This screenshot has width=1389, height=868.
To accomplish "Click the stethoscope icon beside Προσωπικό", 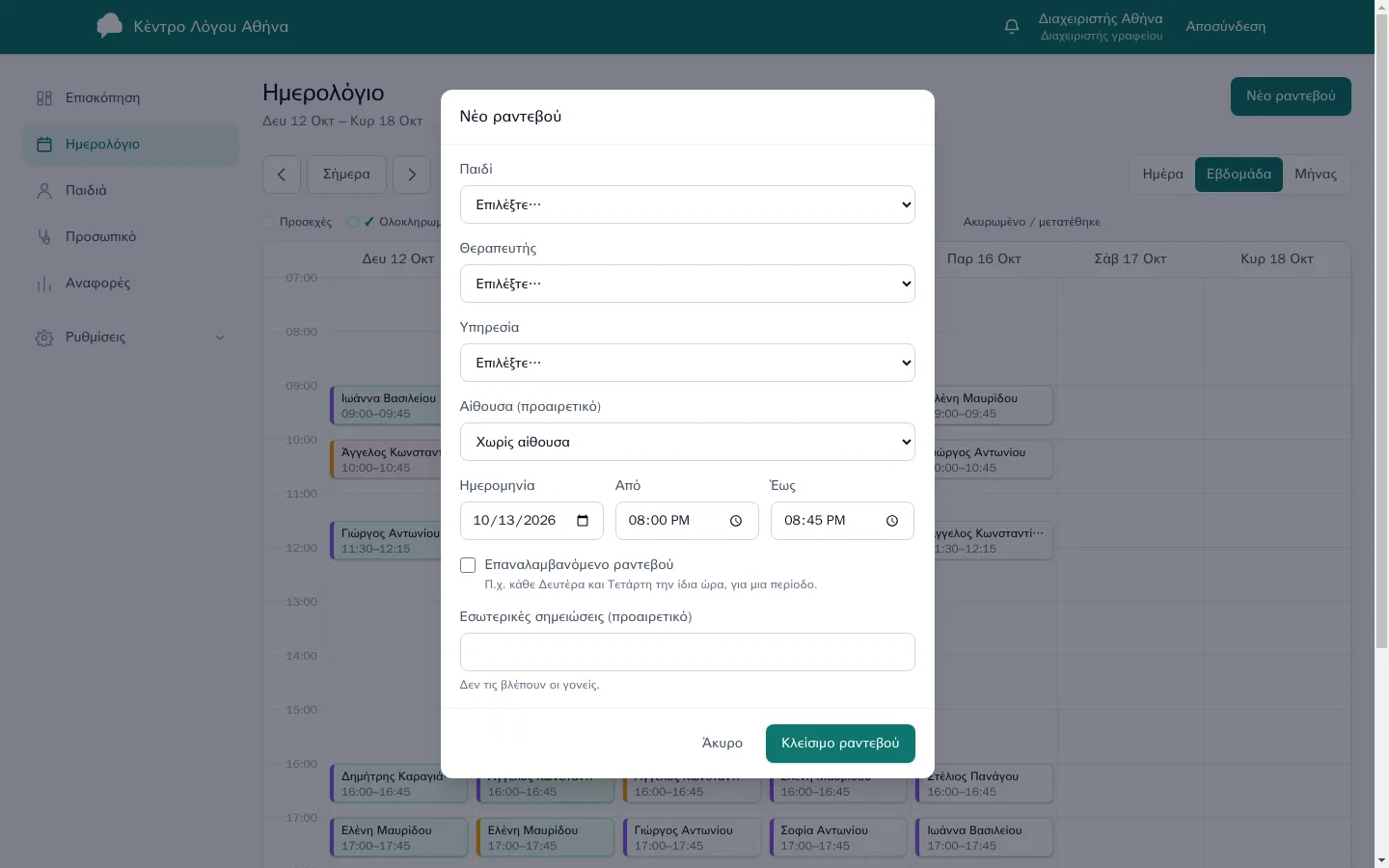I will coord(44,237).
